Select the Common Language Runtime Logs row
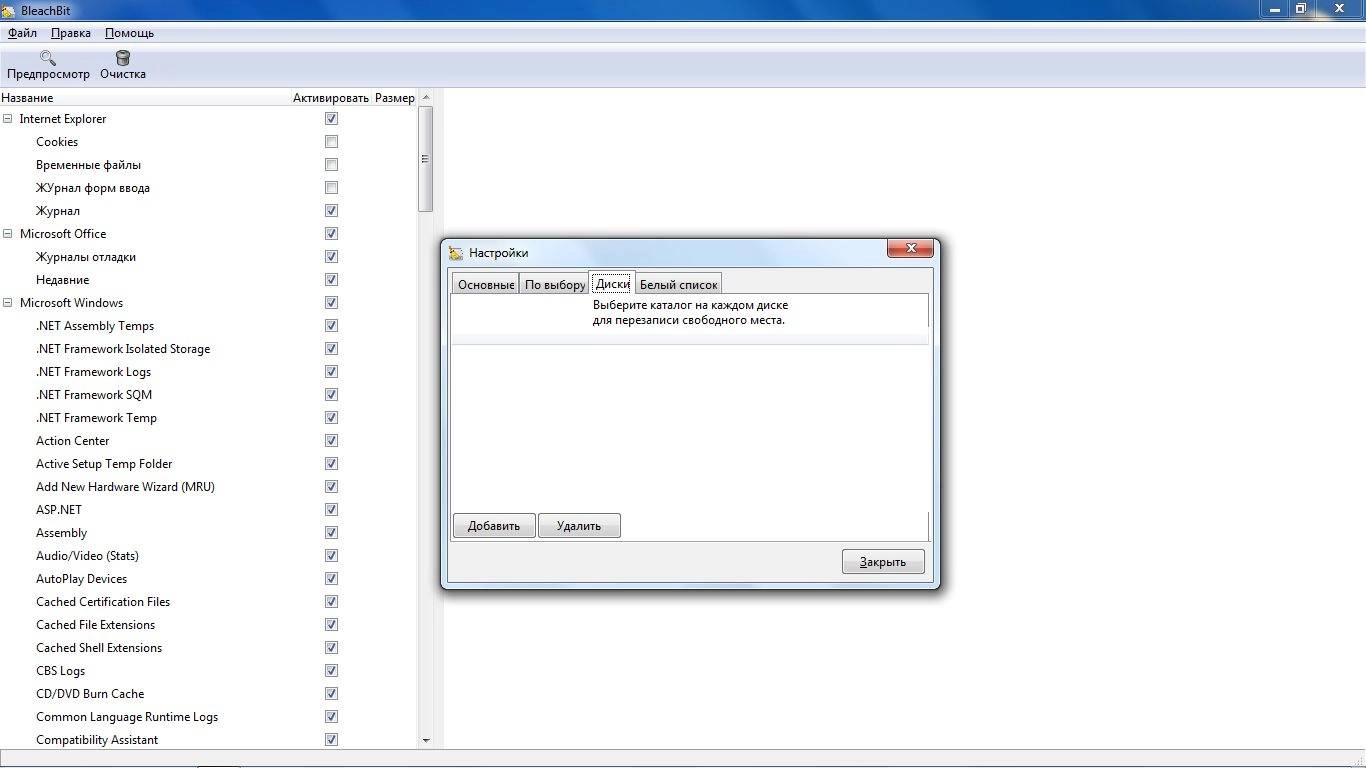 point(208,717)
